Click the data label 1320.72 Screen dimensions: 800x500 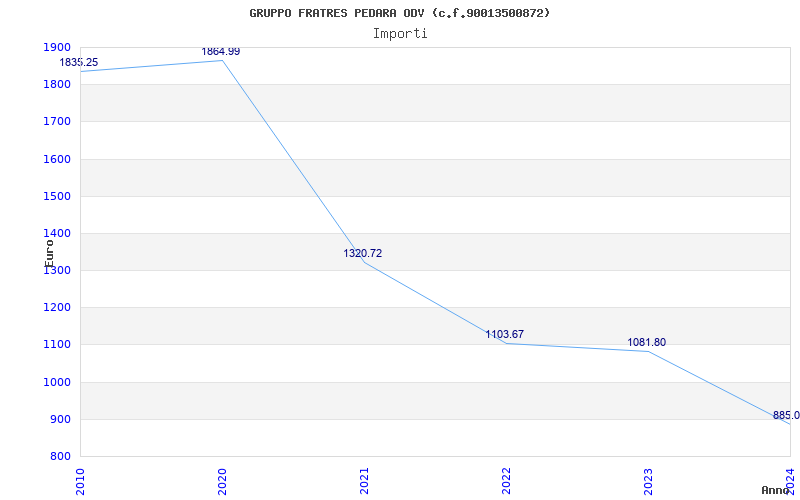(x=362, y=253)
